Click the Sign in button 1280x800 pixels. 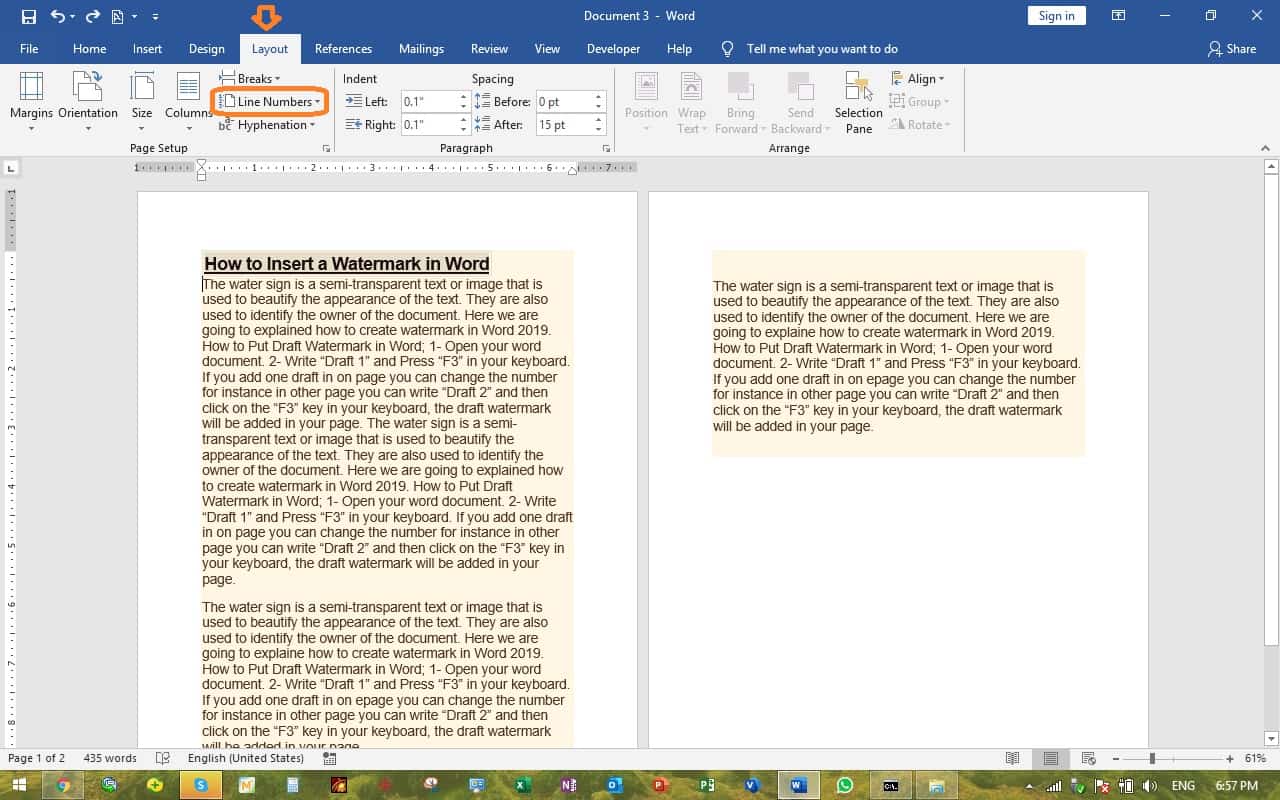(x=1056, y=15)
